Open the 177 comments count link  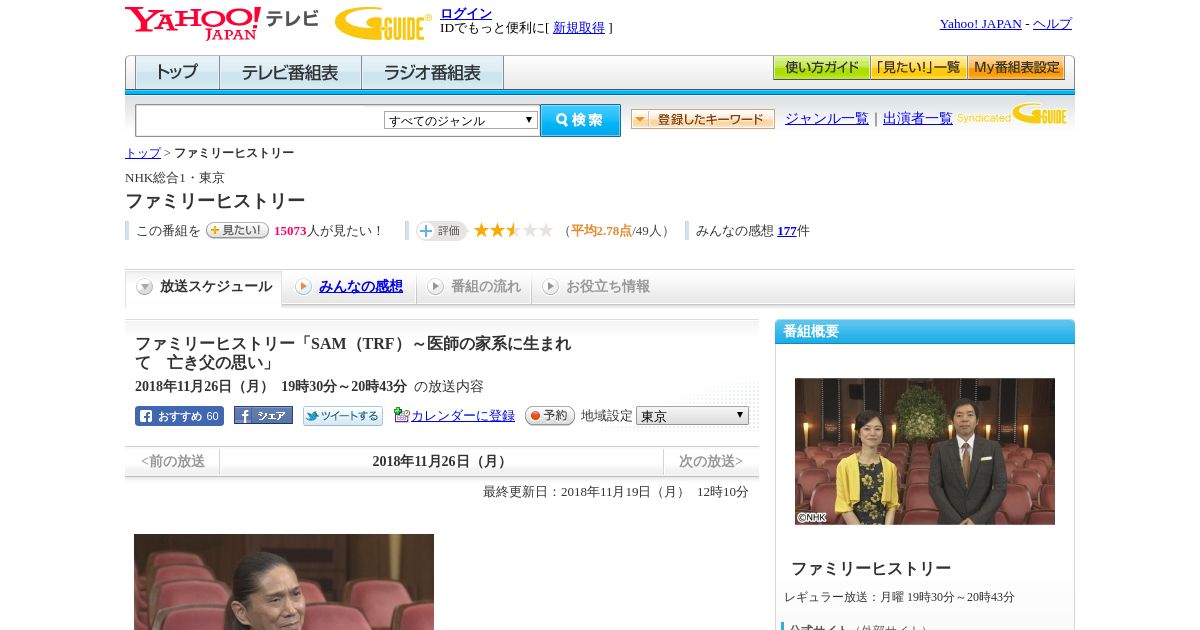(x=787, y=230)
